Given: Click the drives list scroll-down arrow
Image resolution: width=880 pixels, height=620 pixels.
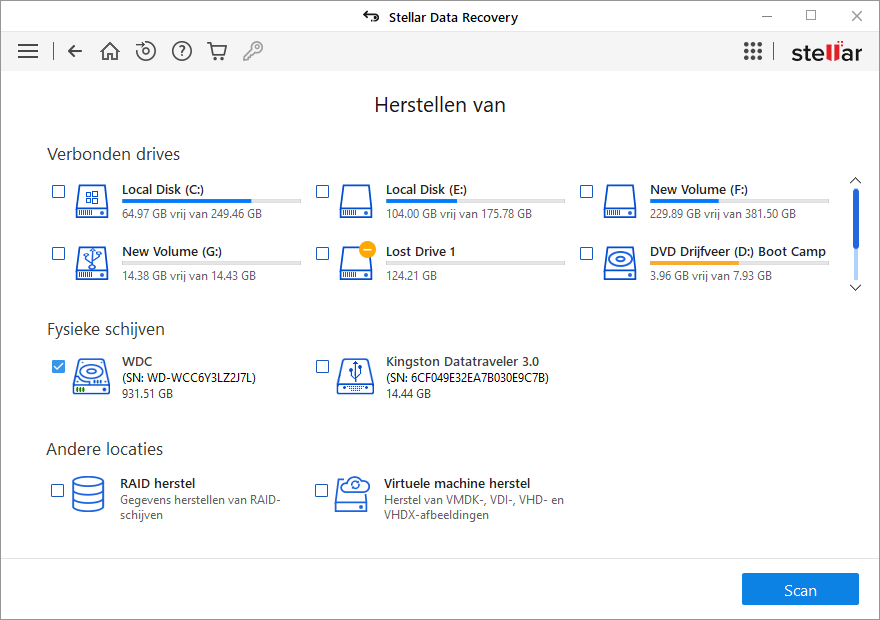Looking at the screenshot, I should coord(855,288).
